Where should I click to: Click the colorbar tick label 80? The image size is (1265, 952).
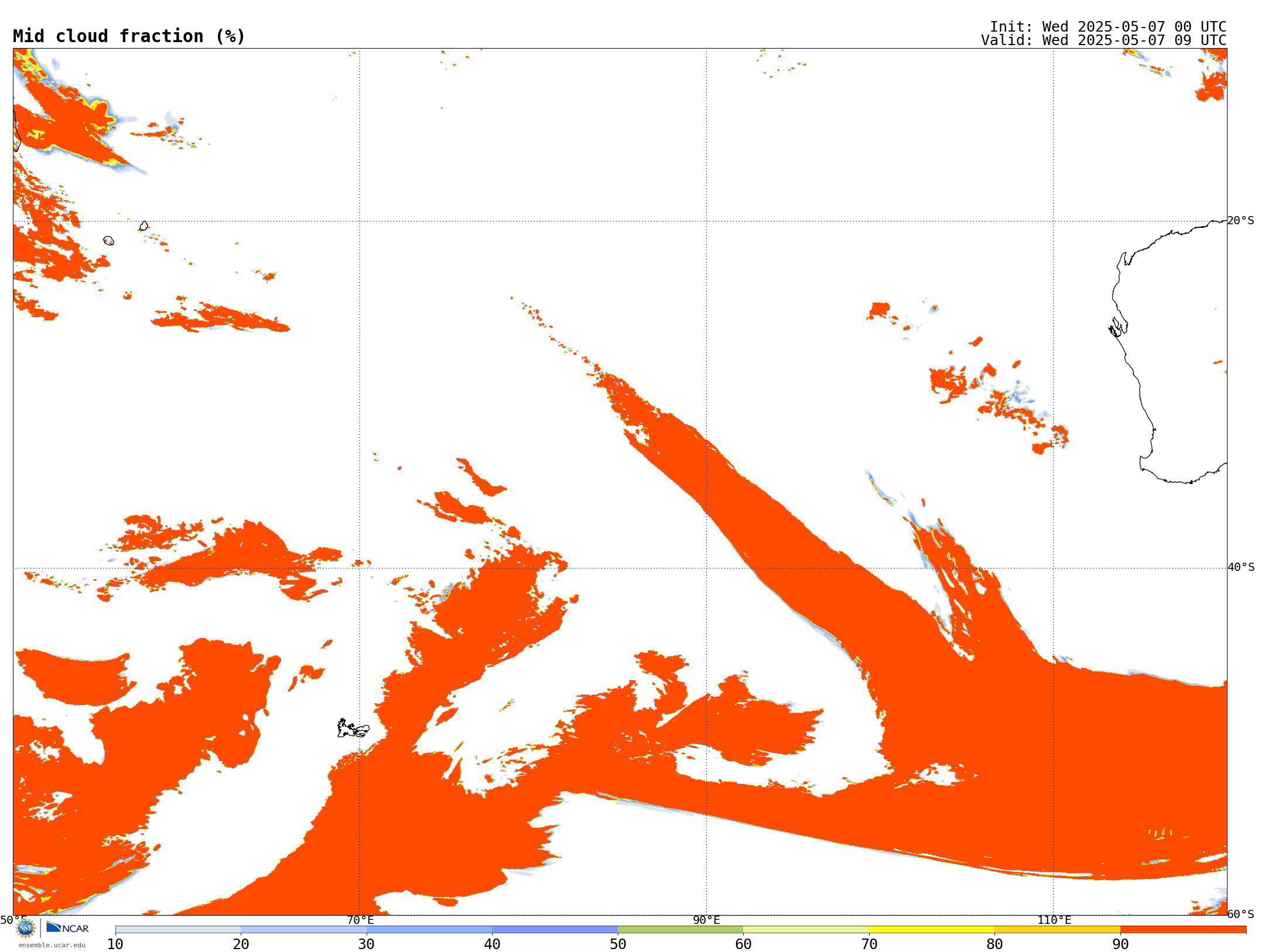coord(994,944)
